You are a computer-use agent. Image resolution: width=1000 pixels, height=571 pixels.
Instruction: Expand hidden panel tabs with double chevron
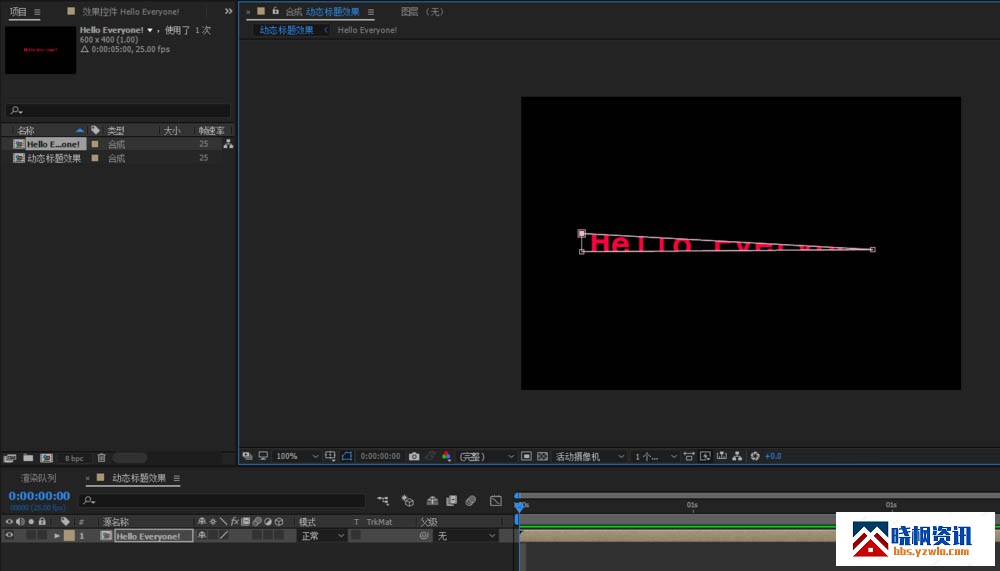click(x=228, y=11)
